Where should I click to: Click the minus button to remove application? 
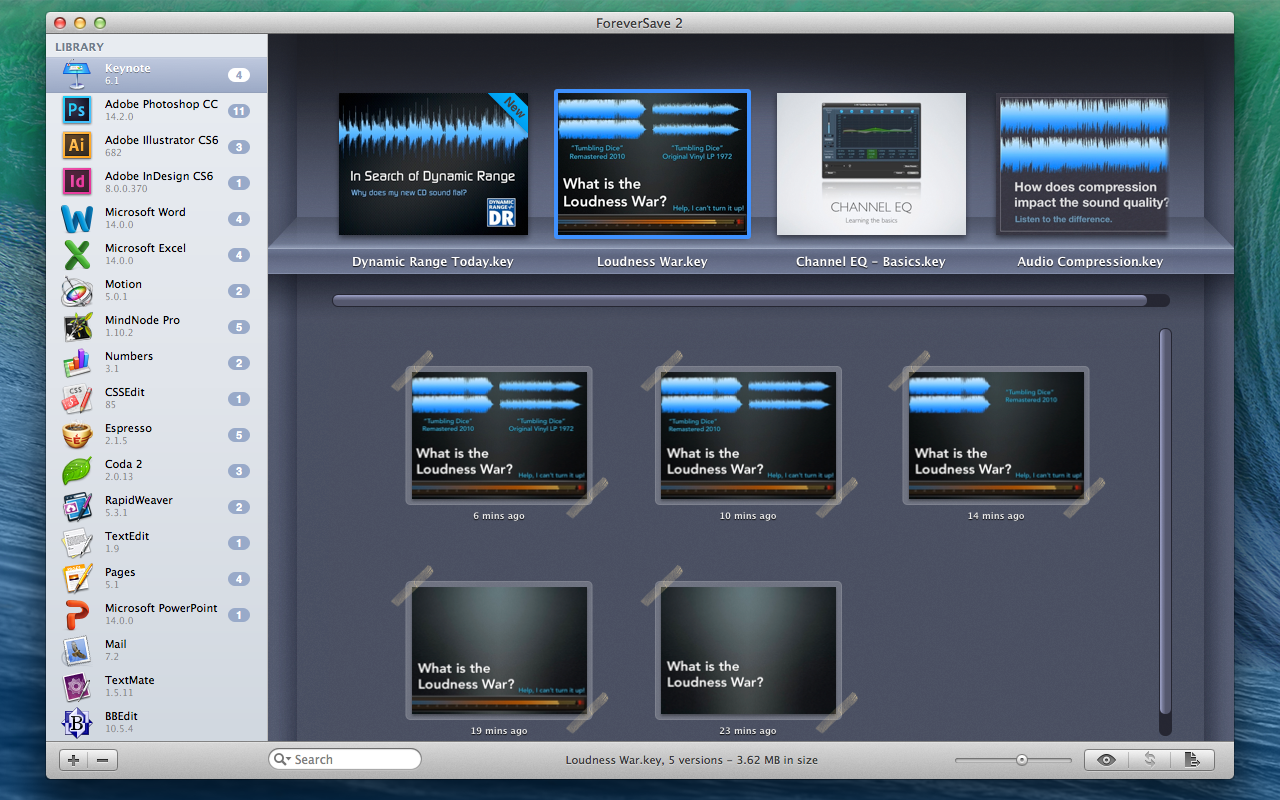coord(103,760)
